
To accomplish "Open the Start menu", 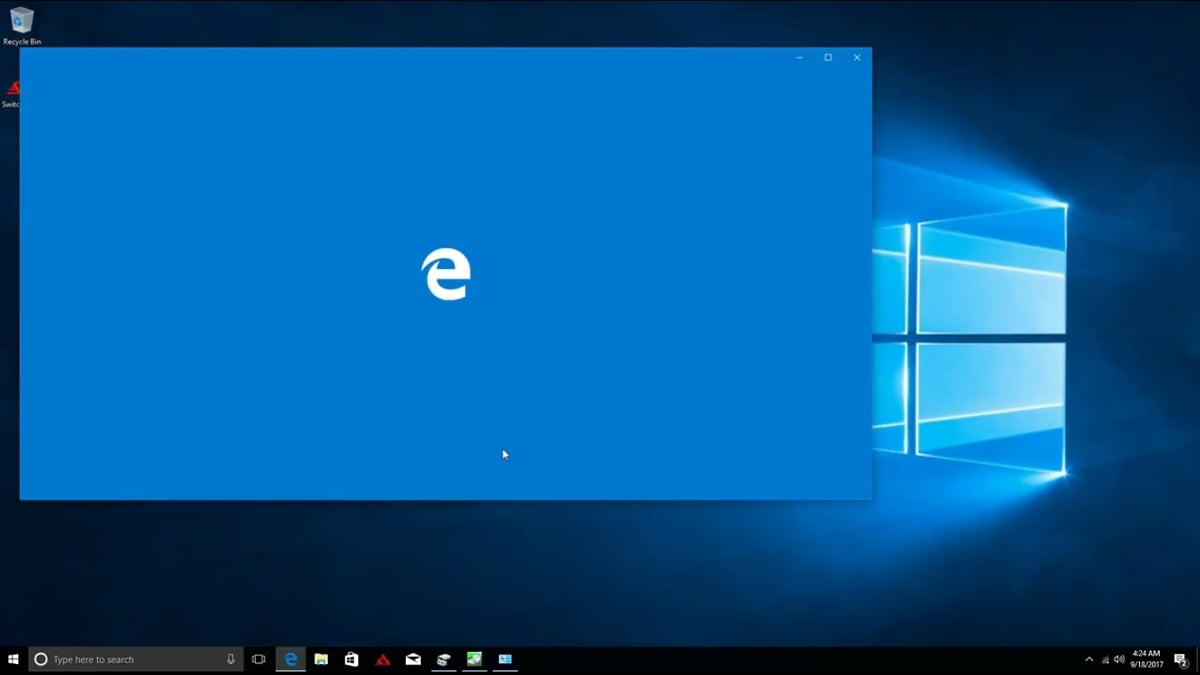I will point(14,659).
